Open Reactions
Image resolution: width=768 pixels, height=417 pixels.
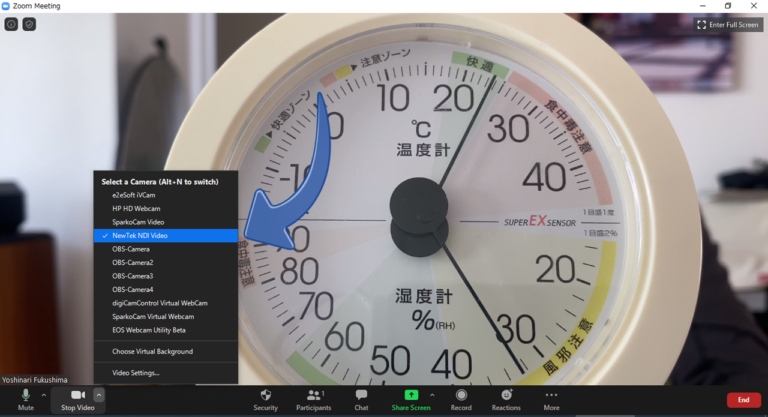506,400
